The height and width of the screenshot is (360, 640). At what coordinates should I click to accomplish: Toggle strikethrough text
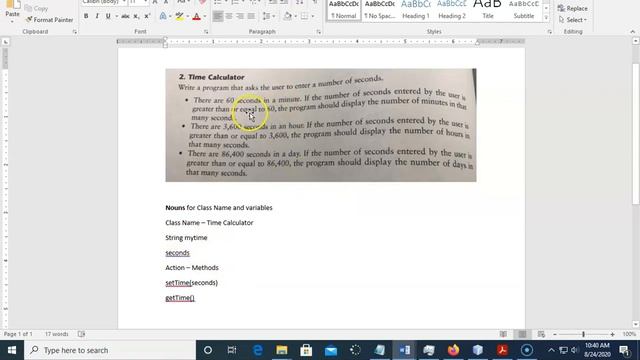pos(126,16)
